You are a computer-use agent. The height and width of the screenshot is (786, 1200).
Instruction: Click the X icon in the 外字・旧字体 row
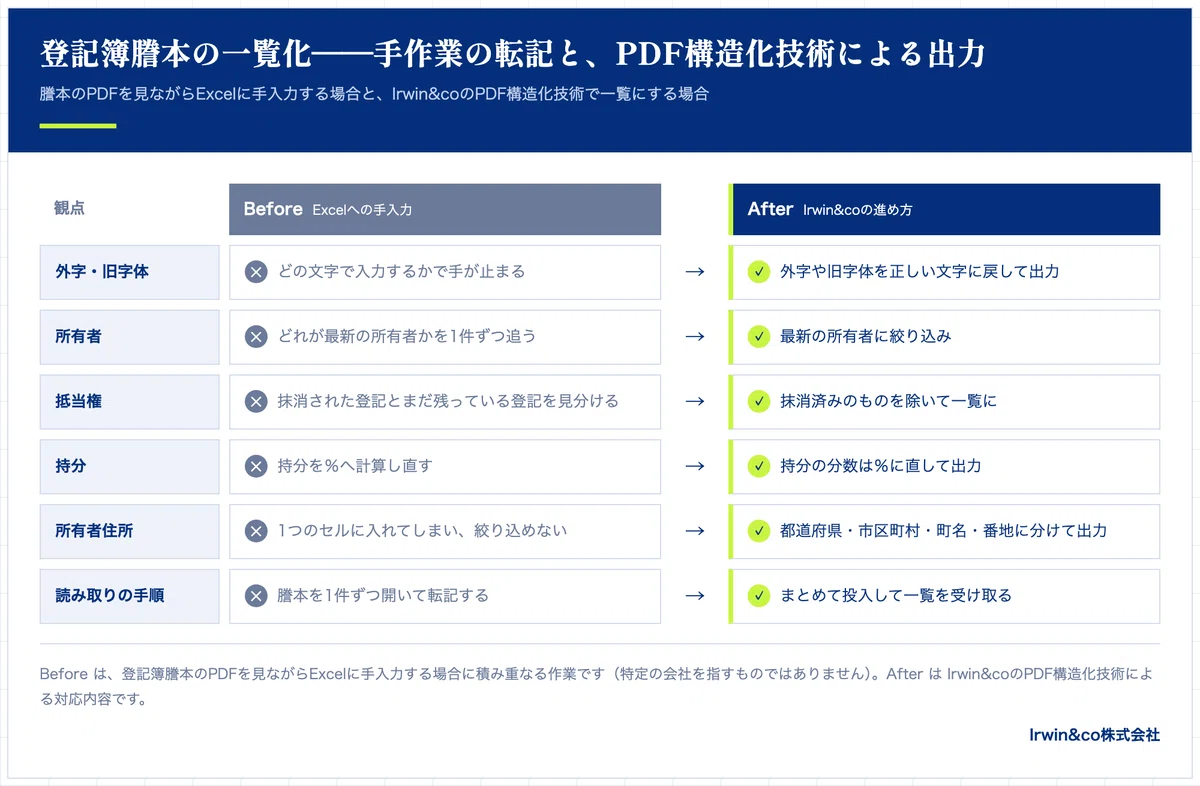[x=257, y=272]
